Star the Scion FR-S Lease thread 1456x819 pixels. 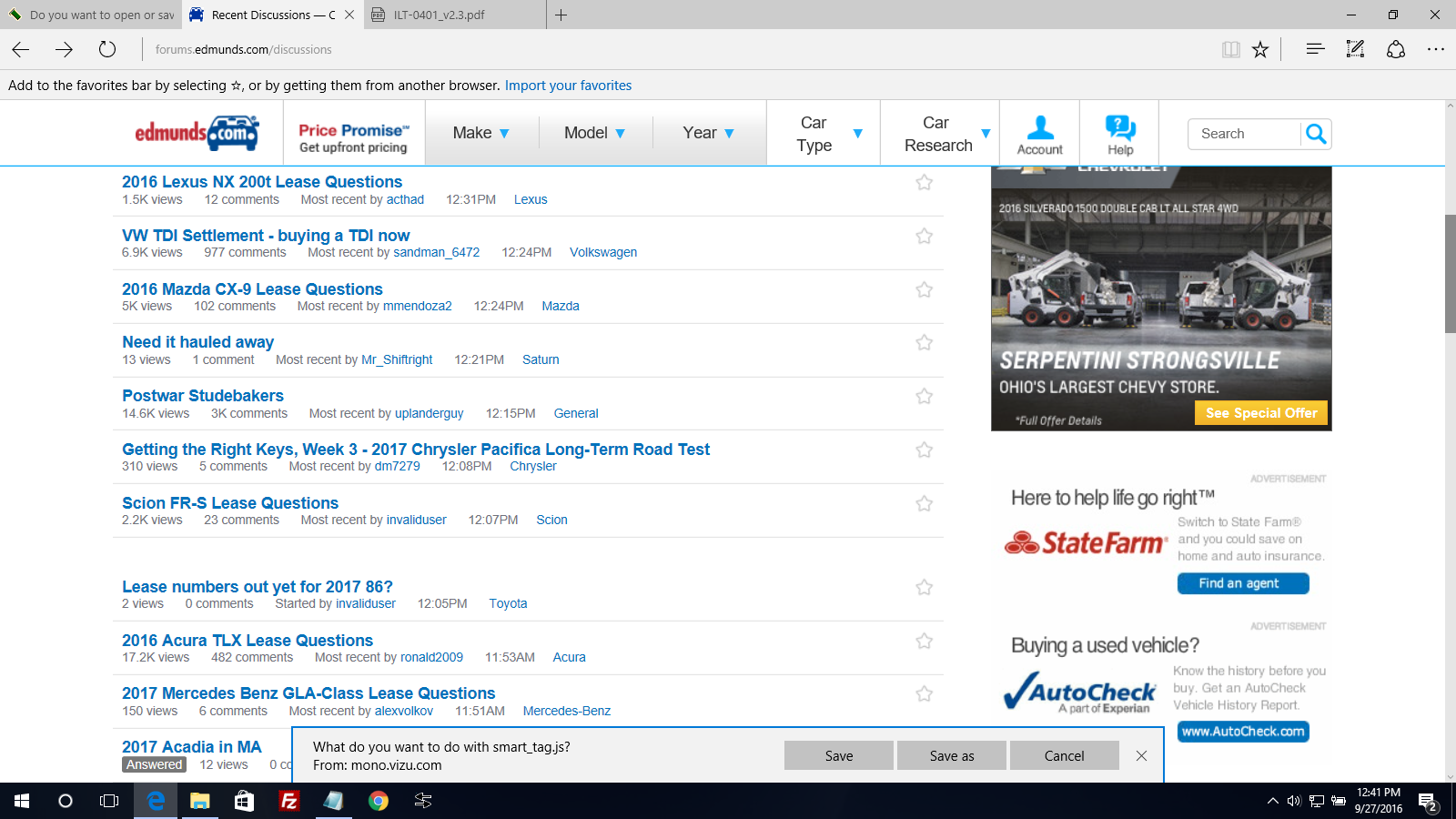(925, 503)
